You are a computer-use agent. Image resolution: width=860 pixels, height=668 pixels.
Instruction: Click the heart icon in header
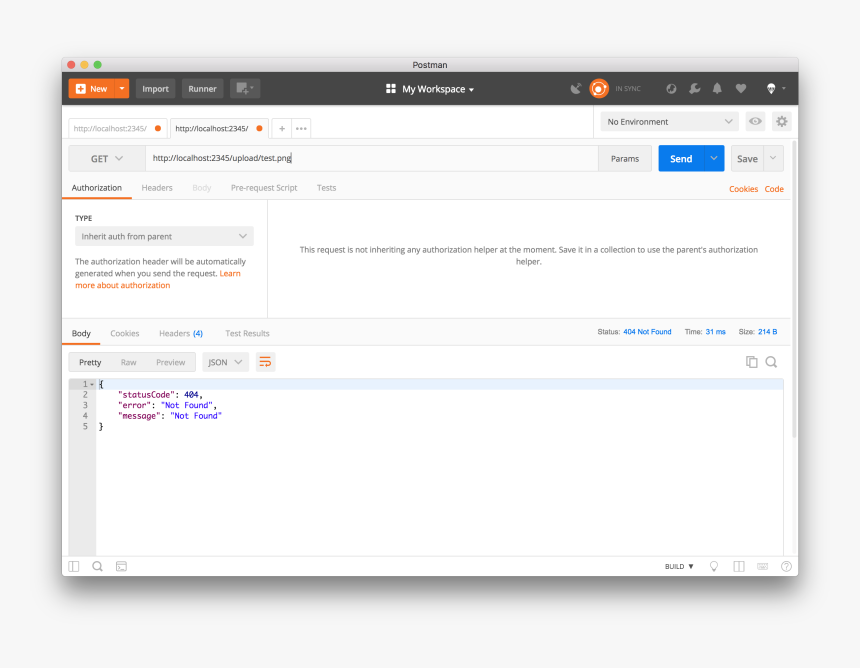741,89
